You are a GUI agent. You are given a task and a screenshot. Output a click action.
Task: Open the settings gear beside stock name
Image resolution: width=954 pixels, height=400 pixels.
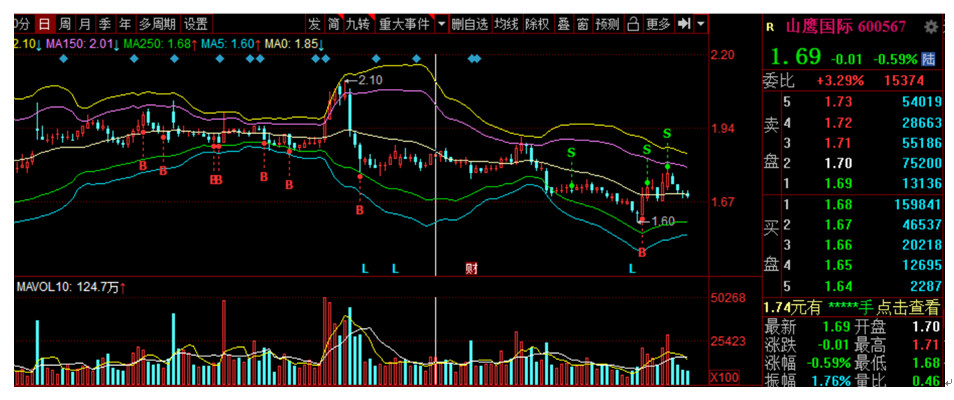[x=931, y=27]
